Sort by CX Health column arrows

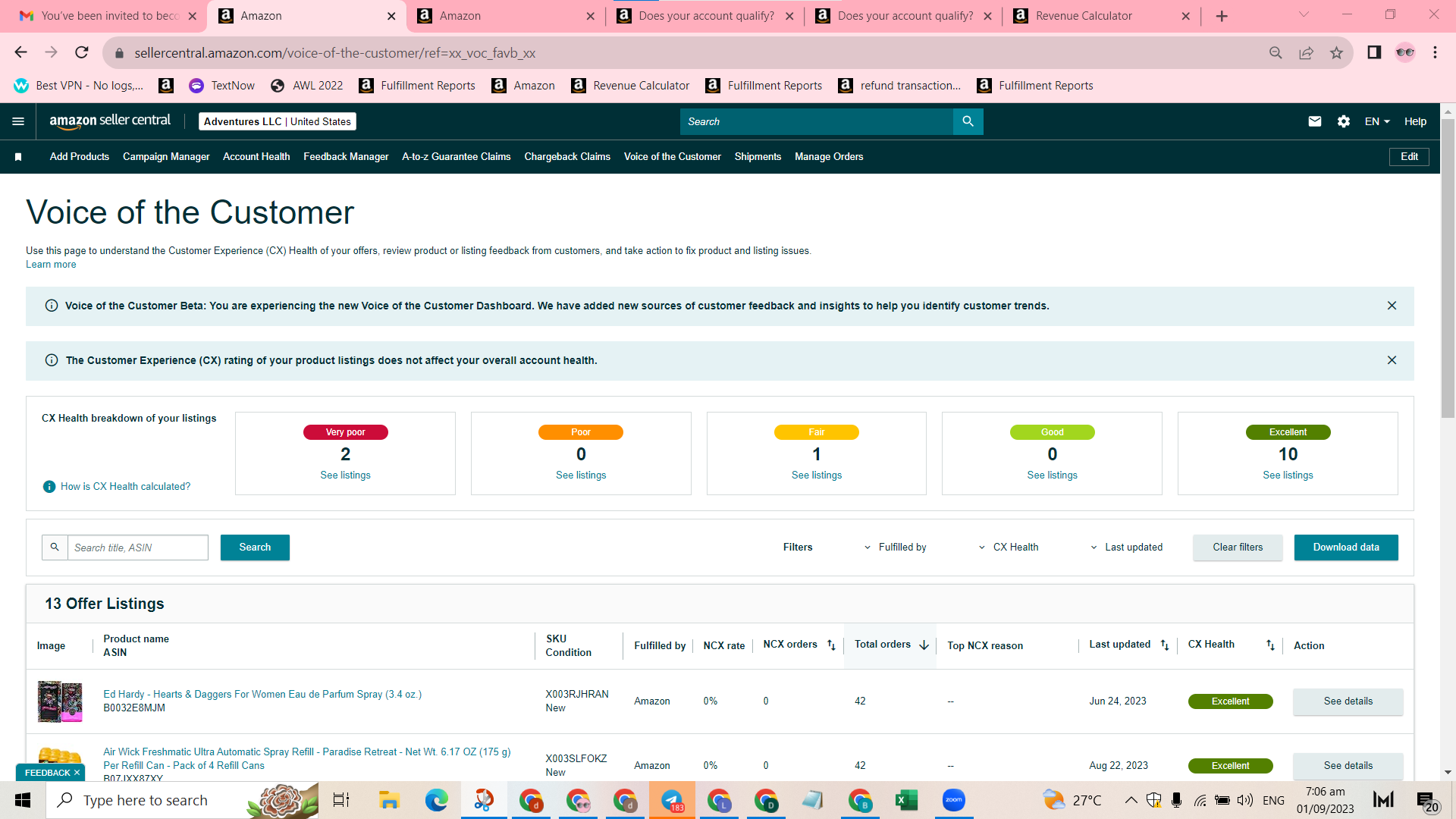[1270, 645]
